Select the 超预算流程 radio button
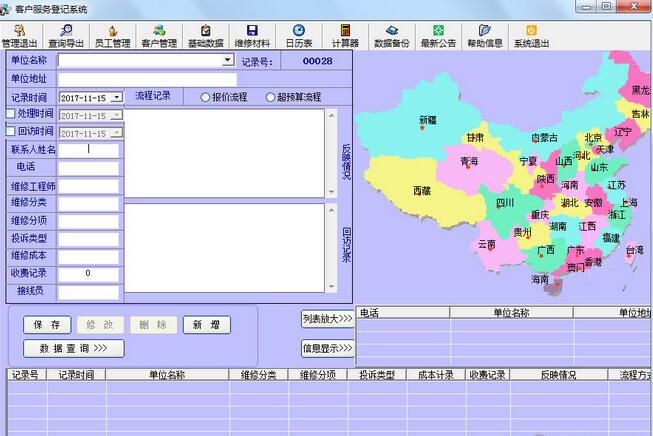The height and width of the screenshot is (436, 653). (x=270, y=97)
